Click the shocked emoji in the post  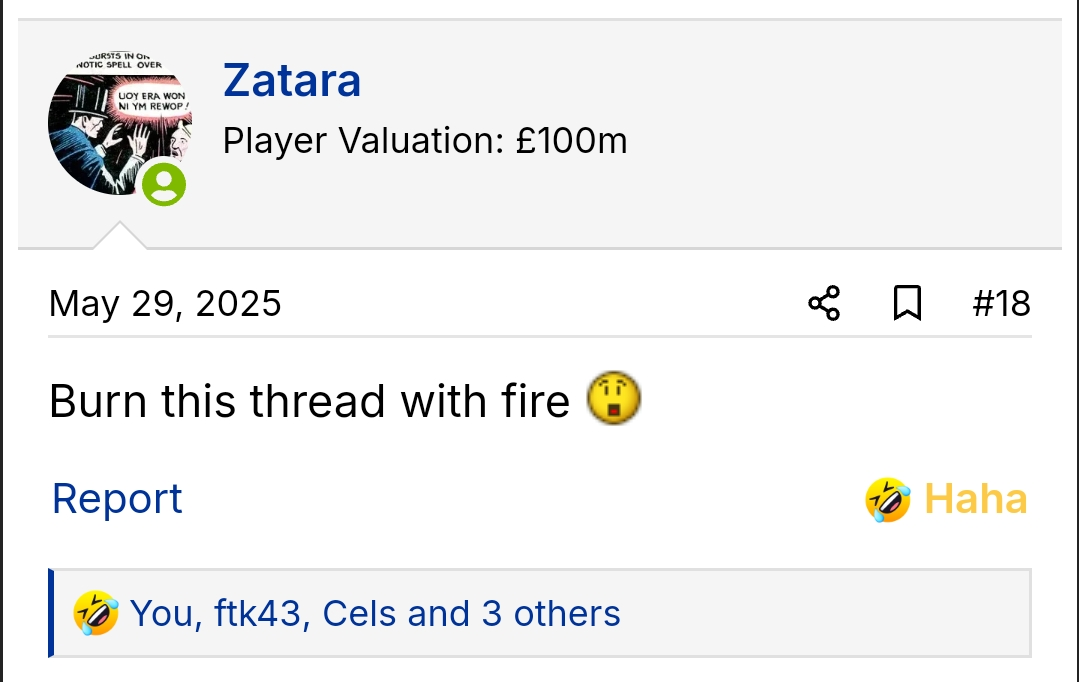[x=613, y=400]
